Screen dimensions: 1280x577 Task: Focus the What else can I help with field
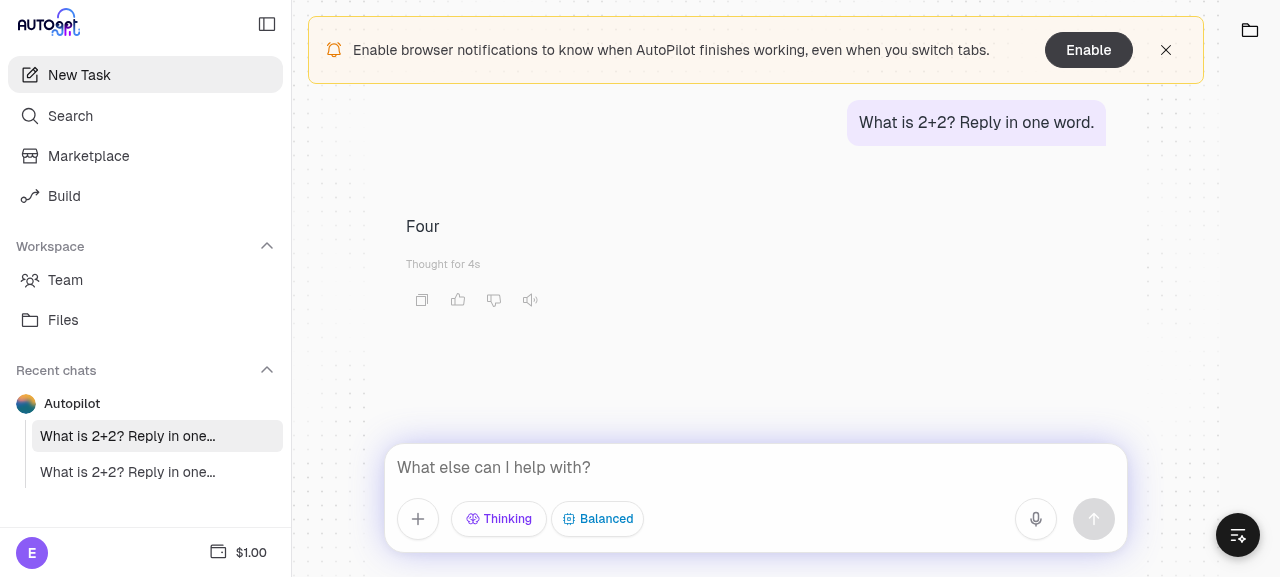point(755,468)
